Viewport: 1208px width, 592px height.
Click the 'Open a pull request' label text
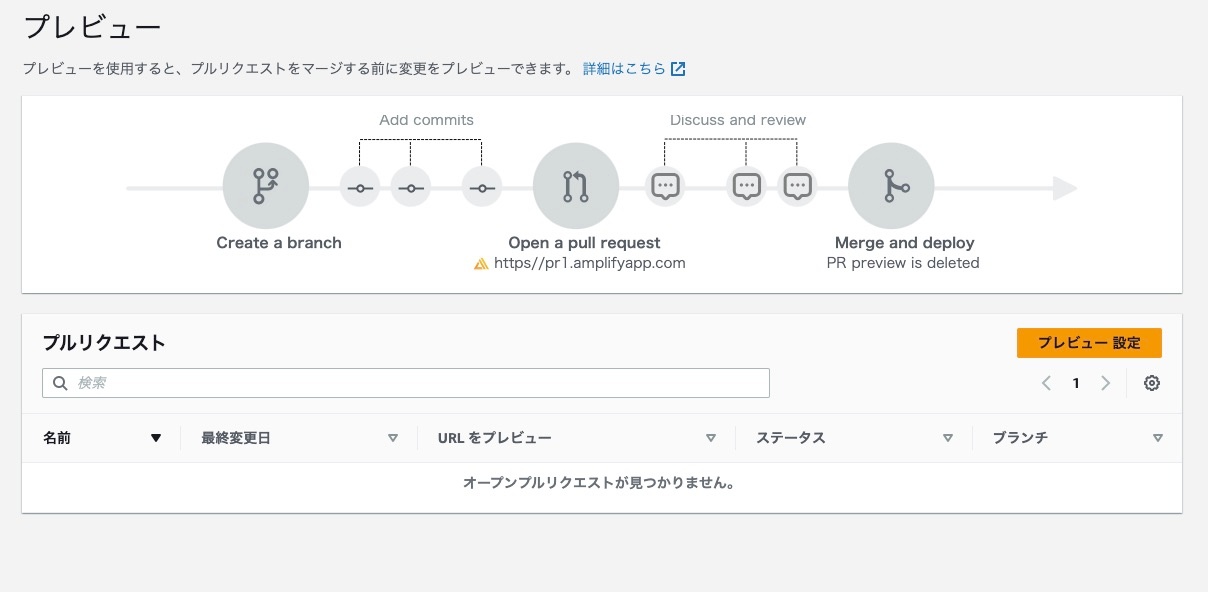(584, 243)
